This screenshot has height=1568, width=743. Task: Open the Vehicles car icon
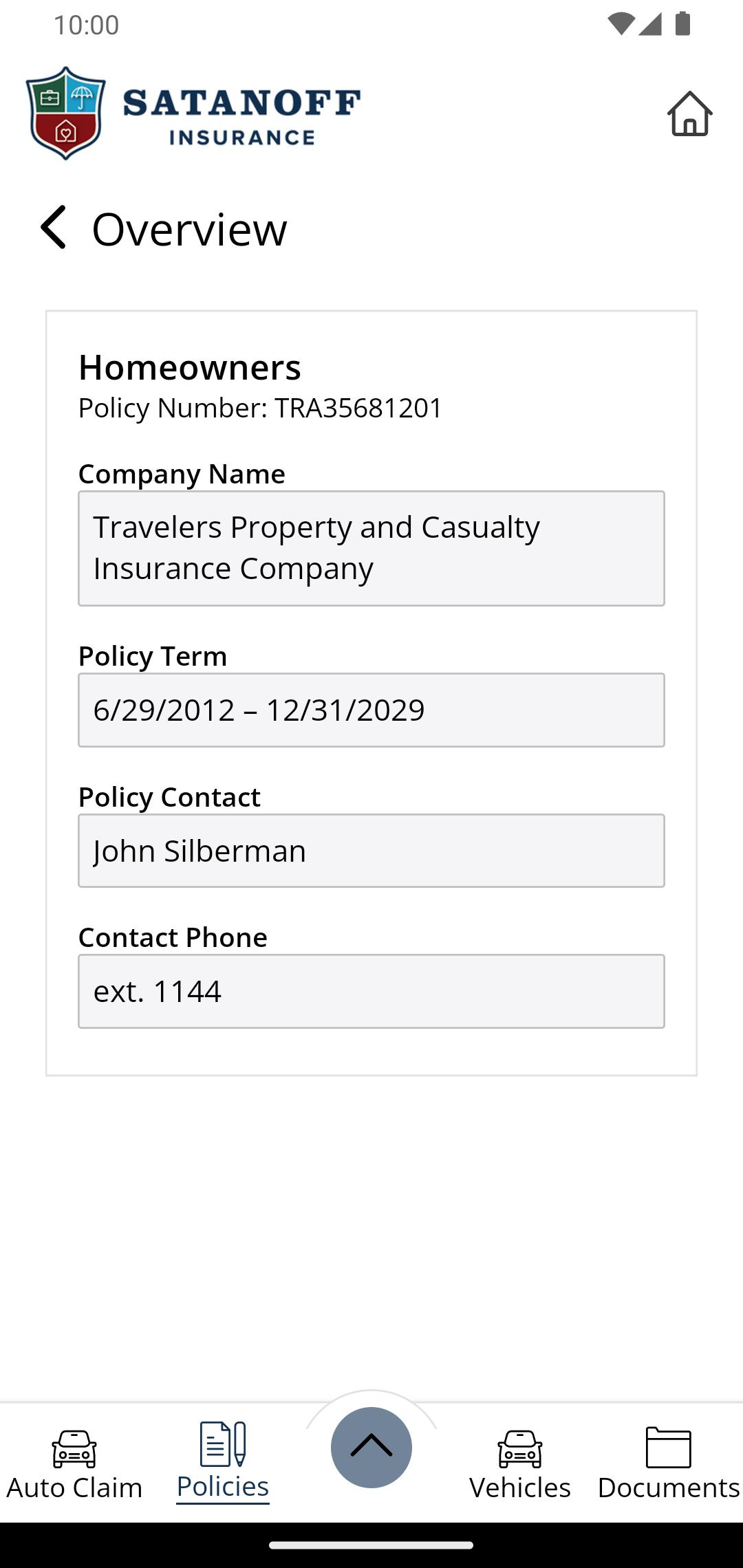coord(520,1448)
